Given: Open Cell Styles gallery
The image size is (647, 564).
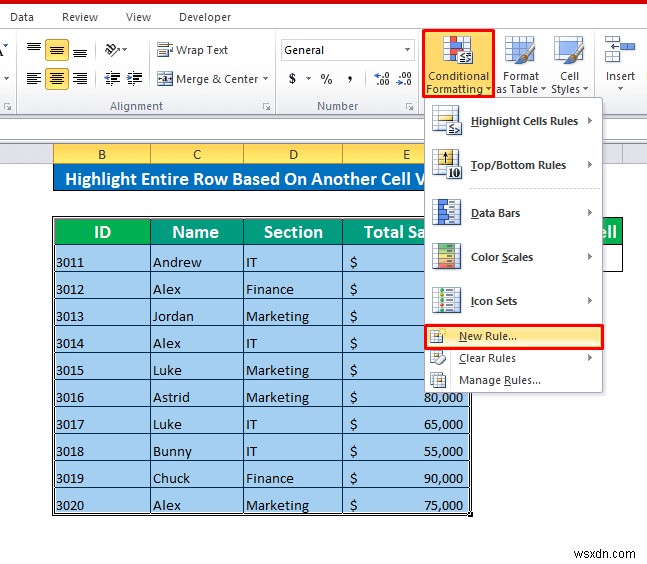Looking at the screenshot, I should 569,64.
